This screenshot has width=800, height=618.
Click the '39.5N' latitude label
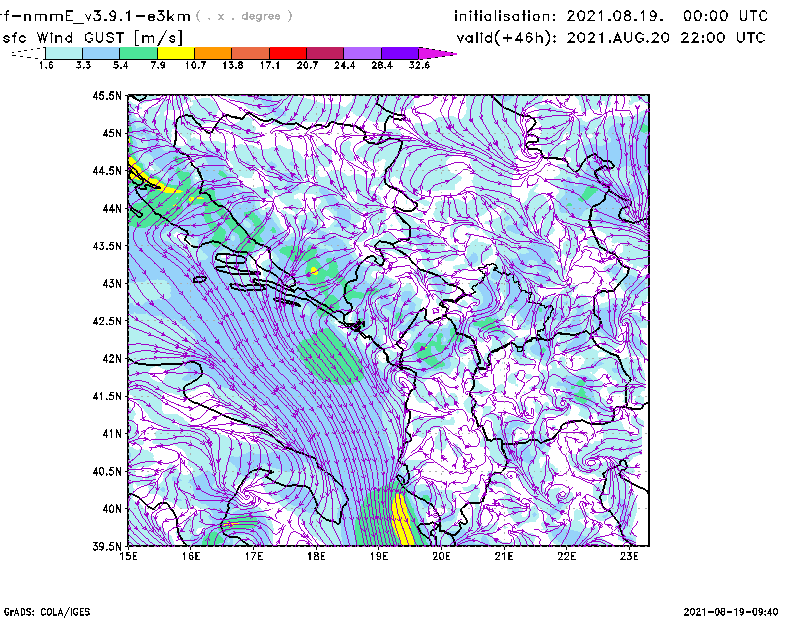coord(107,546)
